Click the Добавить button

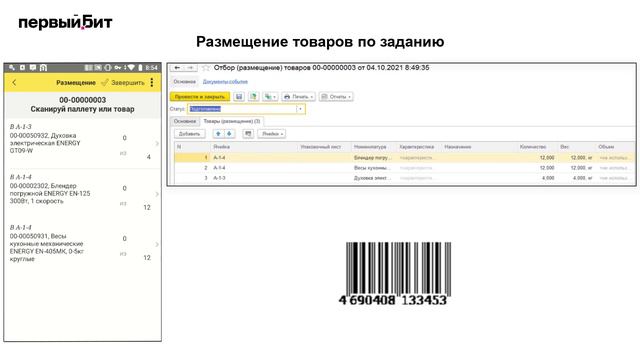189,134
